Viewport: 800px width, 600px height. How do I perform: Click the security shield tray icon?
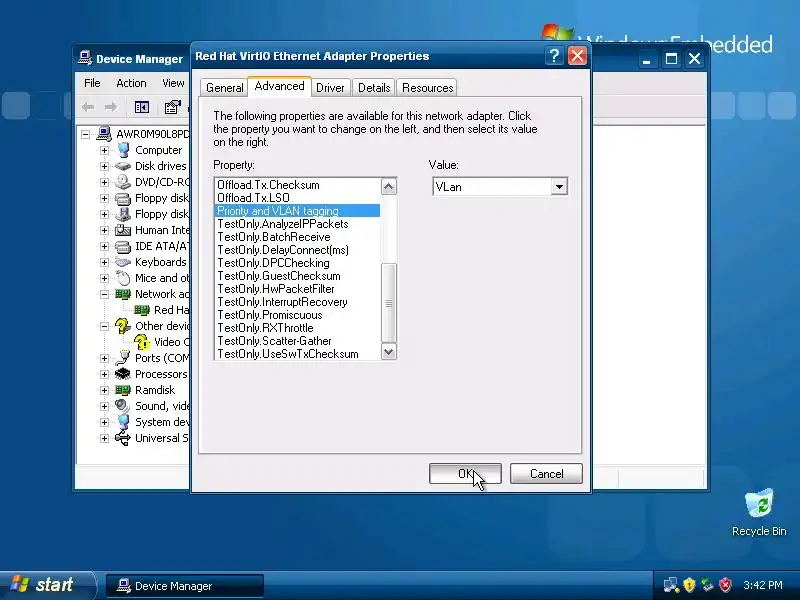click(689, 585)
